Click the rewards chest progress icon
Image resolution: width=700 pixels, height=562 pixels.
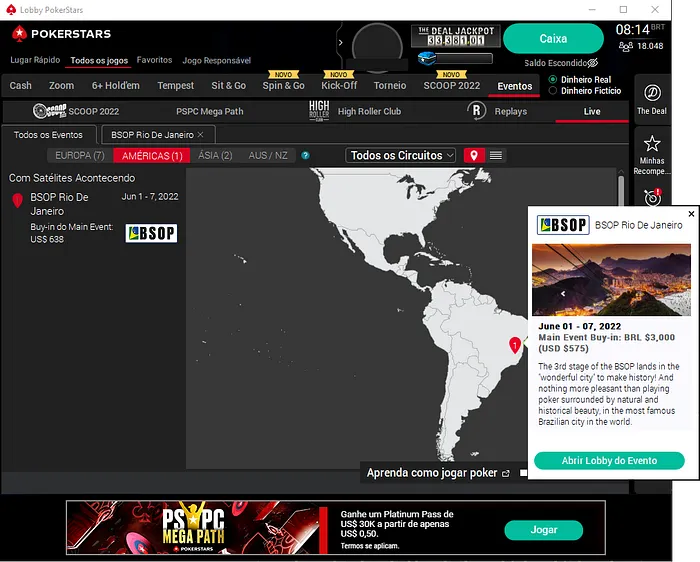tap(427, 58)
